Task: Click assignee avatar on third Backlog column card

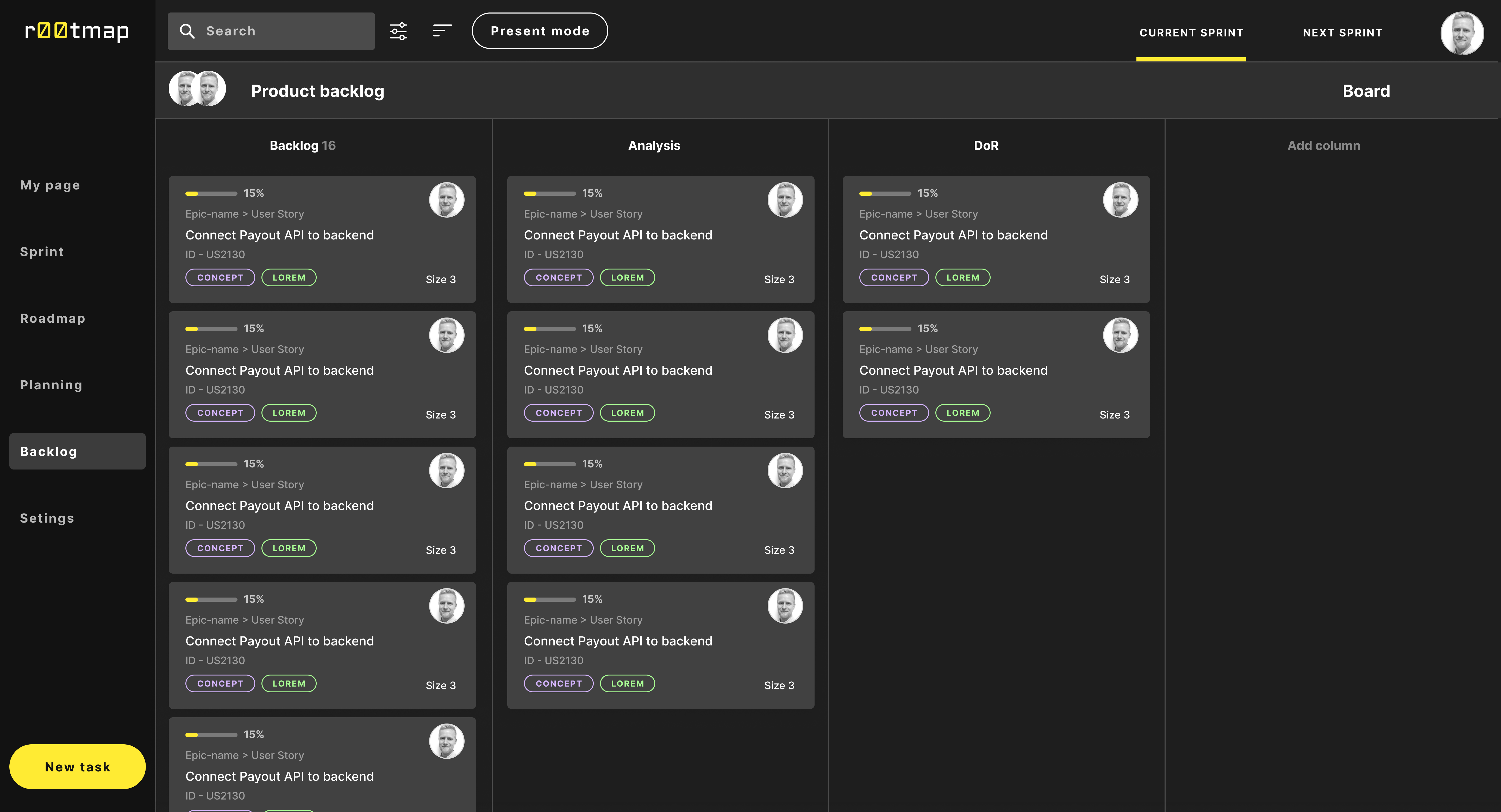Action: [447, 470]
